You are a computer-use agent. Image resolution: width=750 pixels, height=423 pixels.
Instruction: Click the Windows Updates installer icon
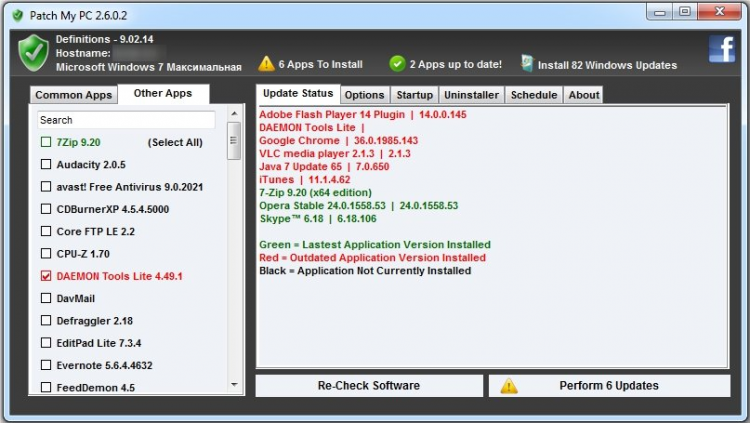click(527, 64)
